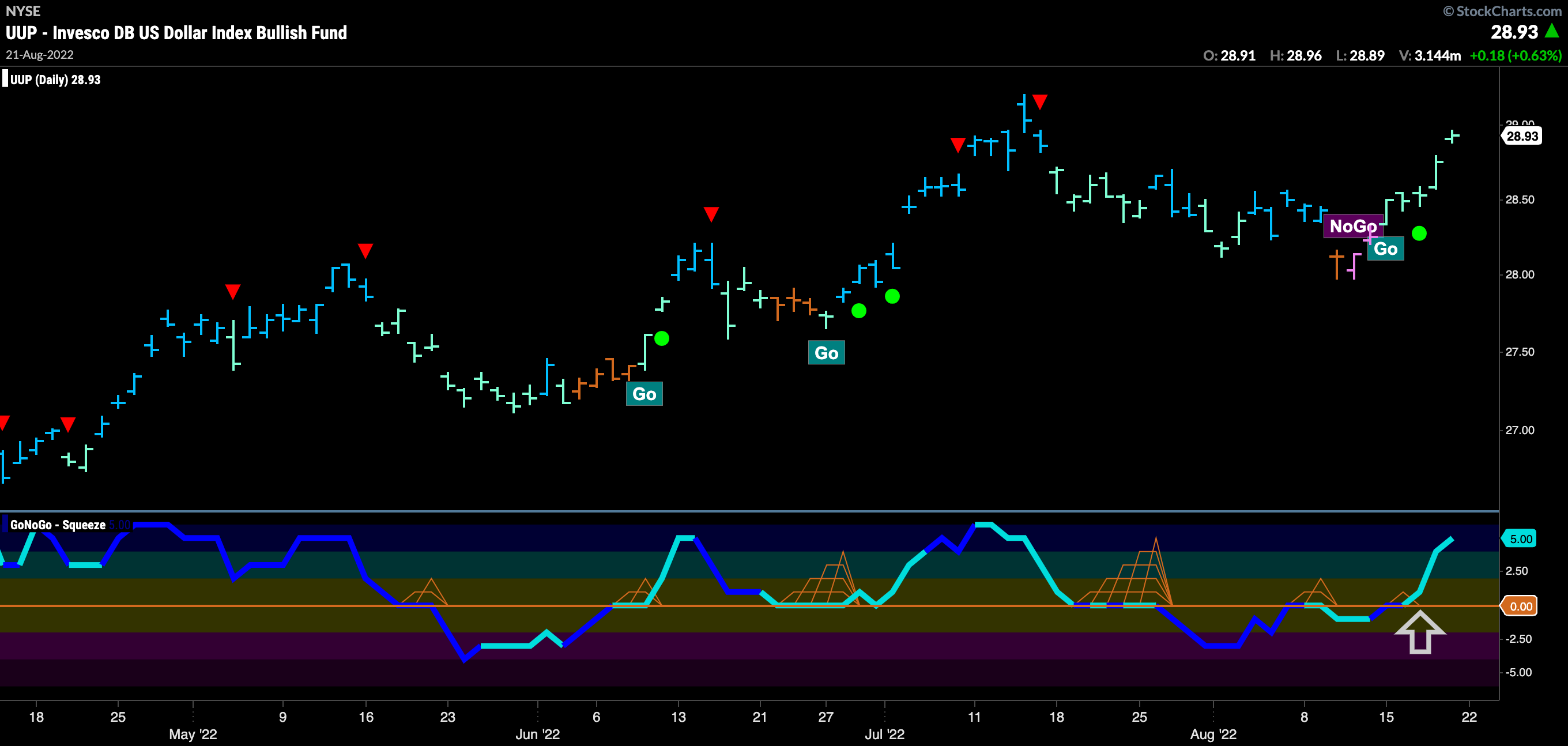Click the date tick labeled 23

[447, 717]
